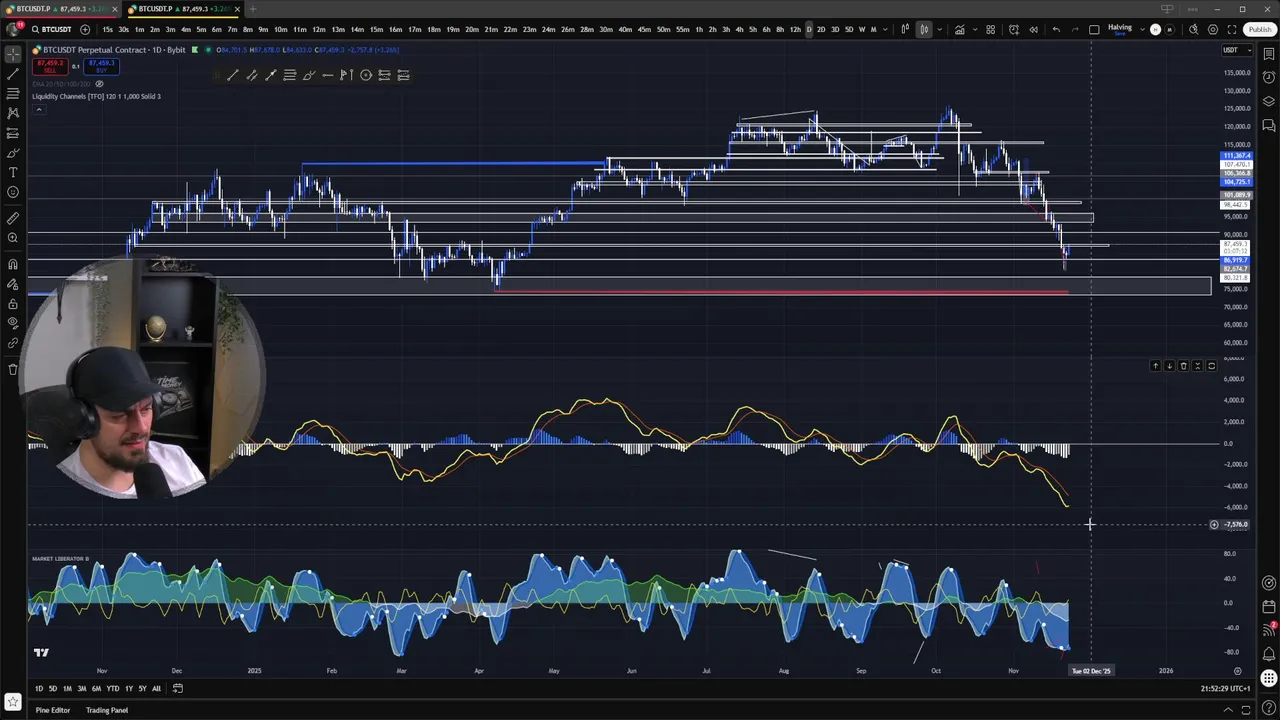Open the Fibonacci retracement tools group
Viewport: 1280px width, 720px height.
(13, 94)
